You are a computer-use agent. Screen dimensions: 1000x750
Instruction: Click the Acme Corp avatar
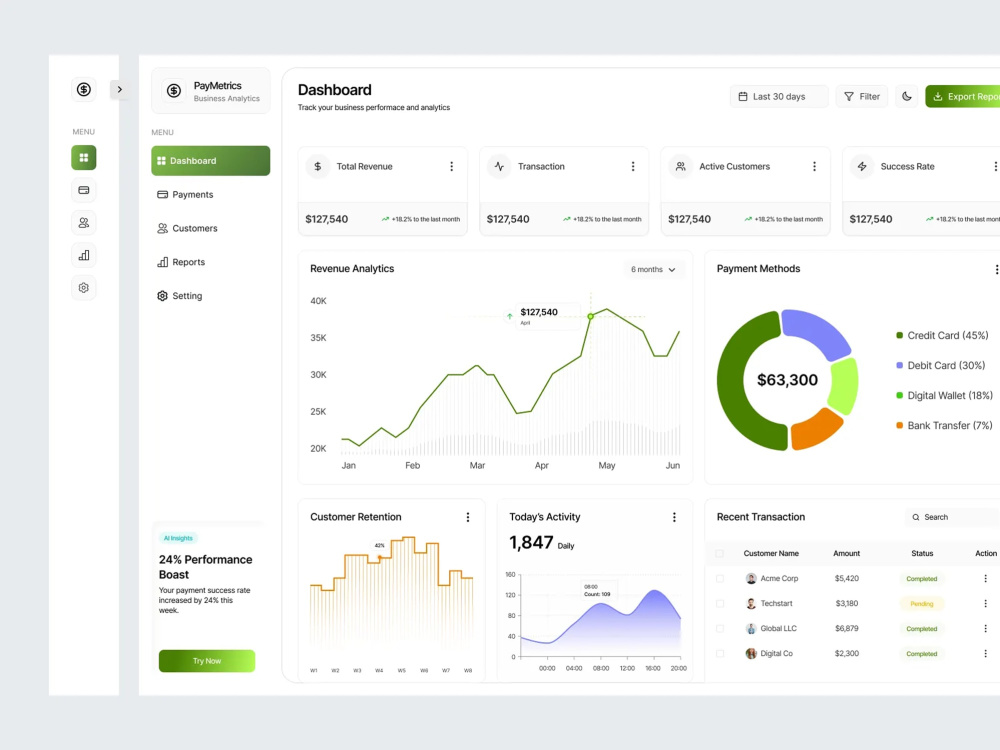click(751, 578)
